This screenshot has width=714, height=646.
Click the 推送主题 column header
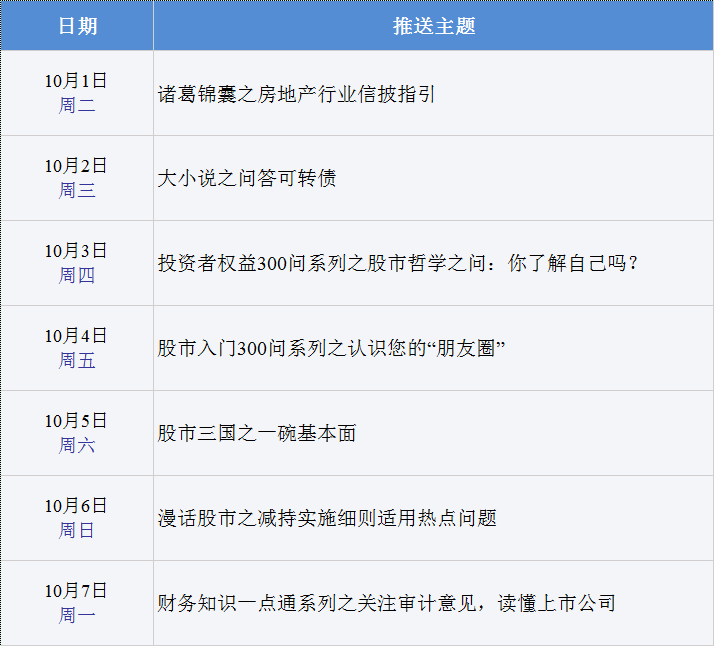coord(433,26)
